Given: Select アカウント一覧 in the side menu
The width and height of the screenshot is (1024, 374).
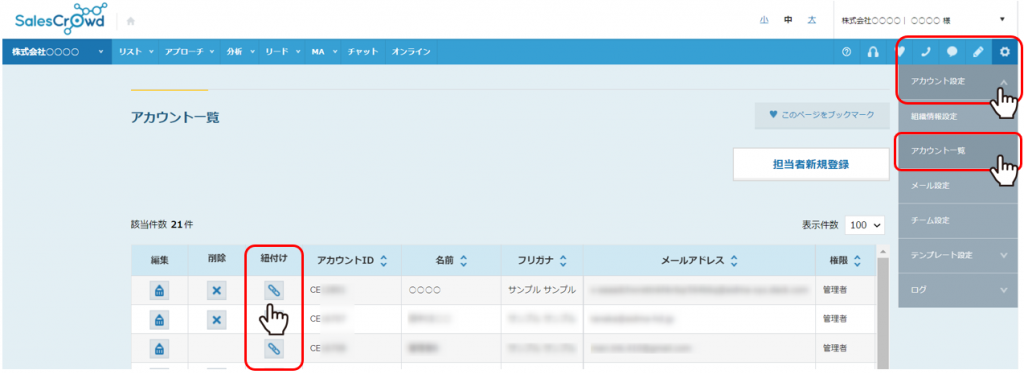Looking at the screenshot, I should click(x=957, y=151).
